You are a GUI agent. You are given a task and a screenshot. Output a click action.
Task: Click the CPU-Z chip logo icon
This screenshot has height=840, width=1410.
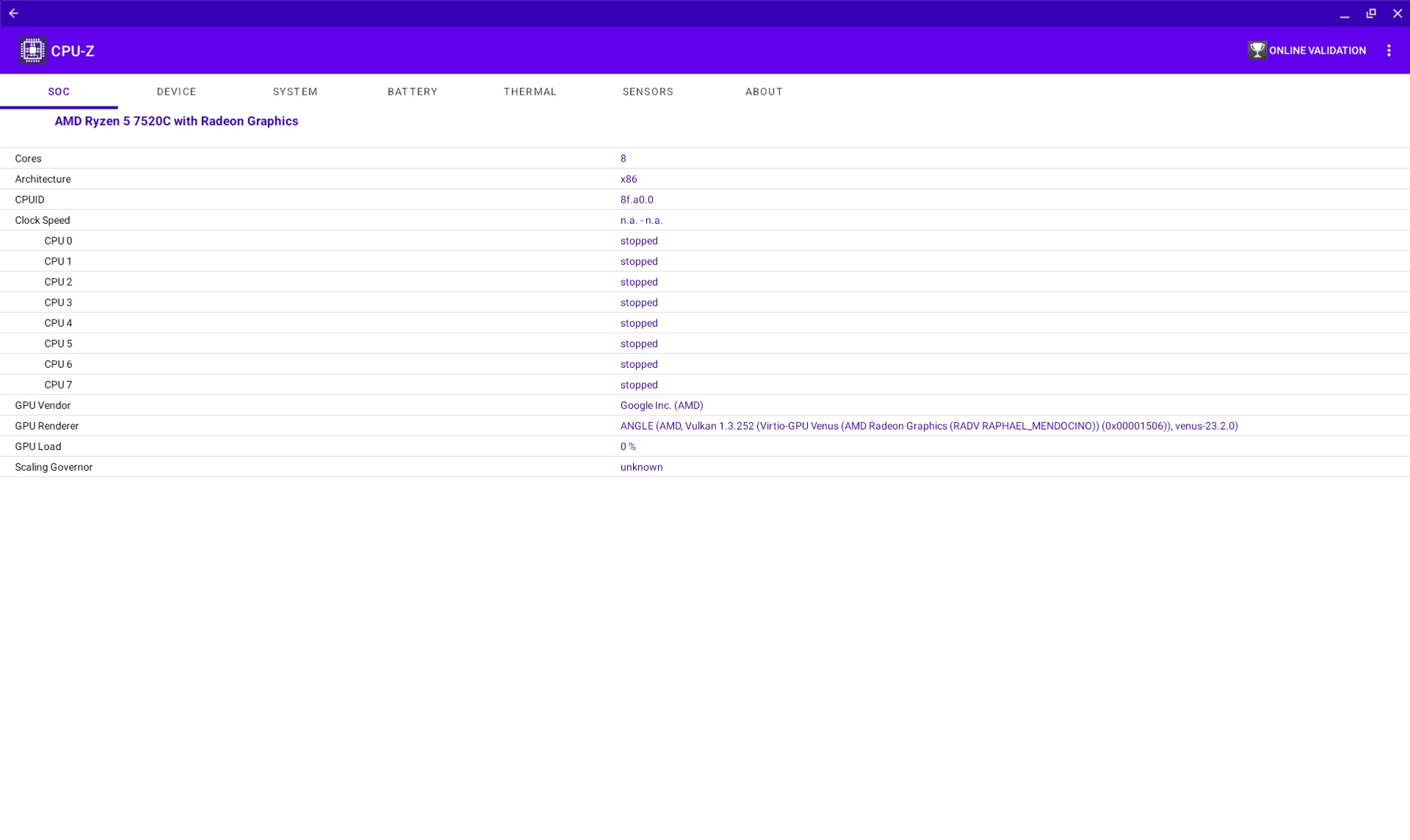(x=32, y=50)
